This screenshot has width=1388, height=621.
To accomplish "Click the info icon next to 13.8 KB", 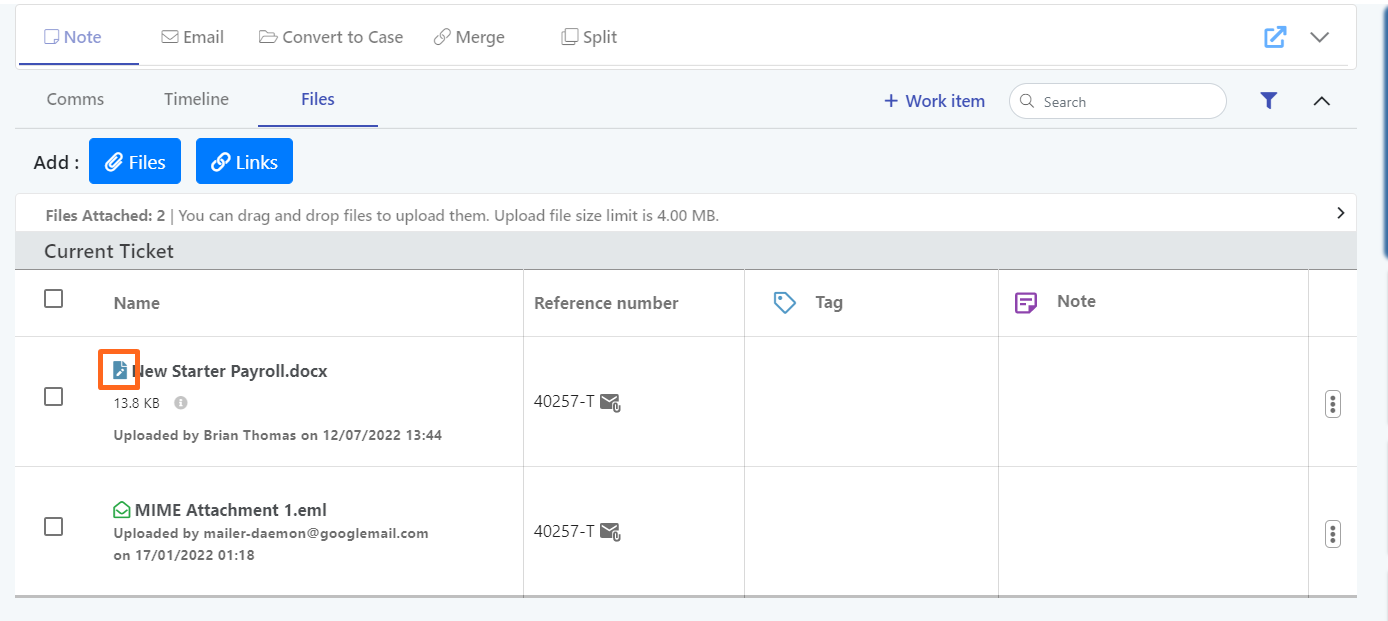I will (181, 403).
